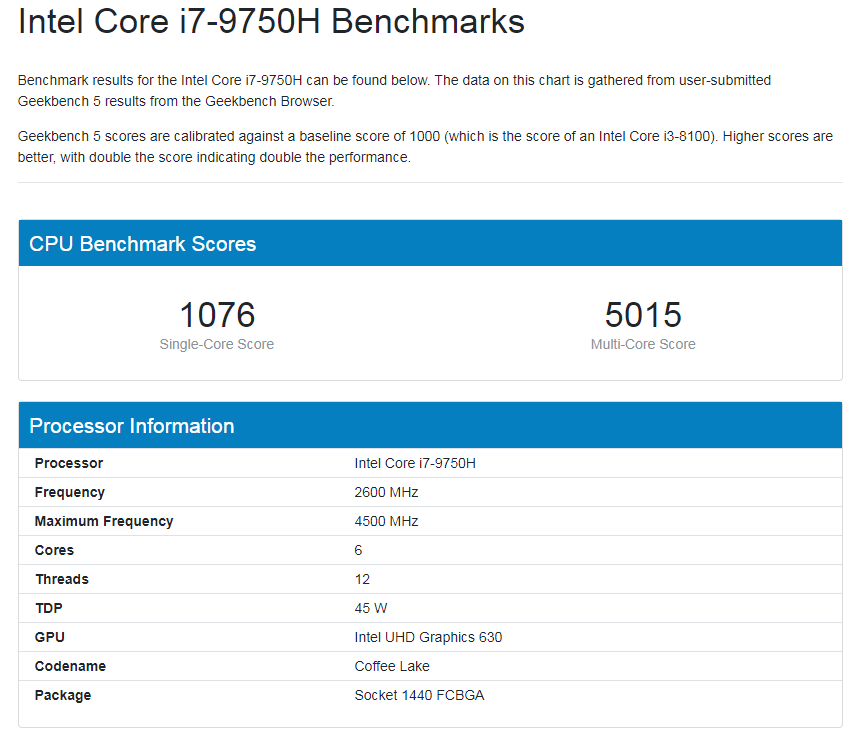Click the Single-Core Score label
Image resolution: width=857 pixels, height=738 pixels.
216,344
